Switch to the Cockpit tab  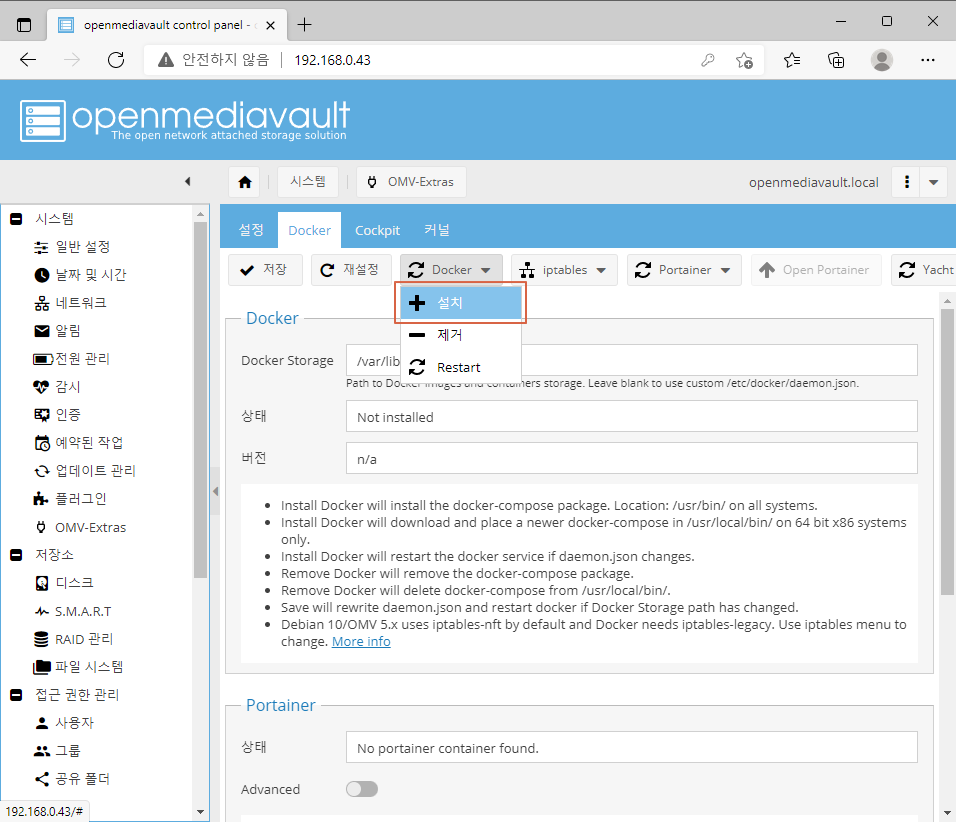[x=377, y=231]
